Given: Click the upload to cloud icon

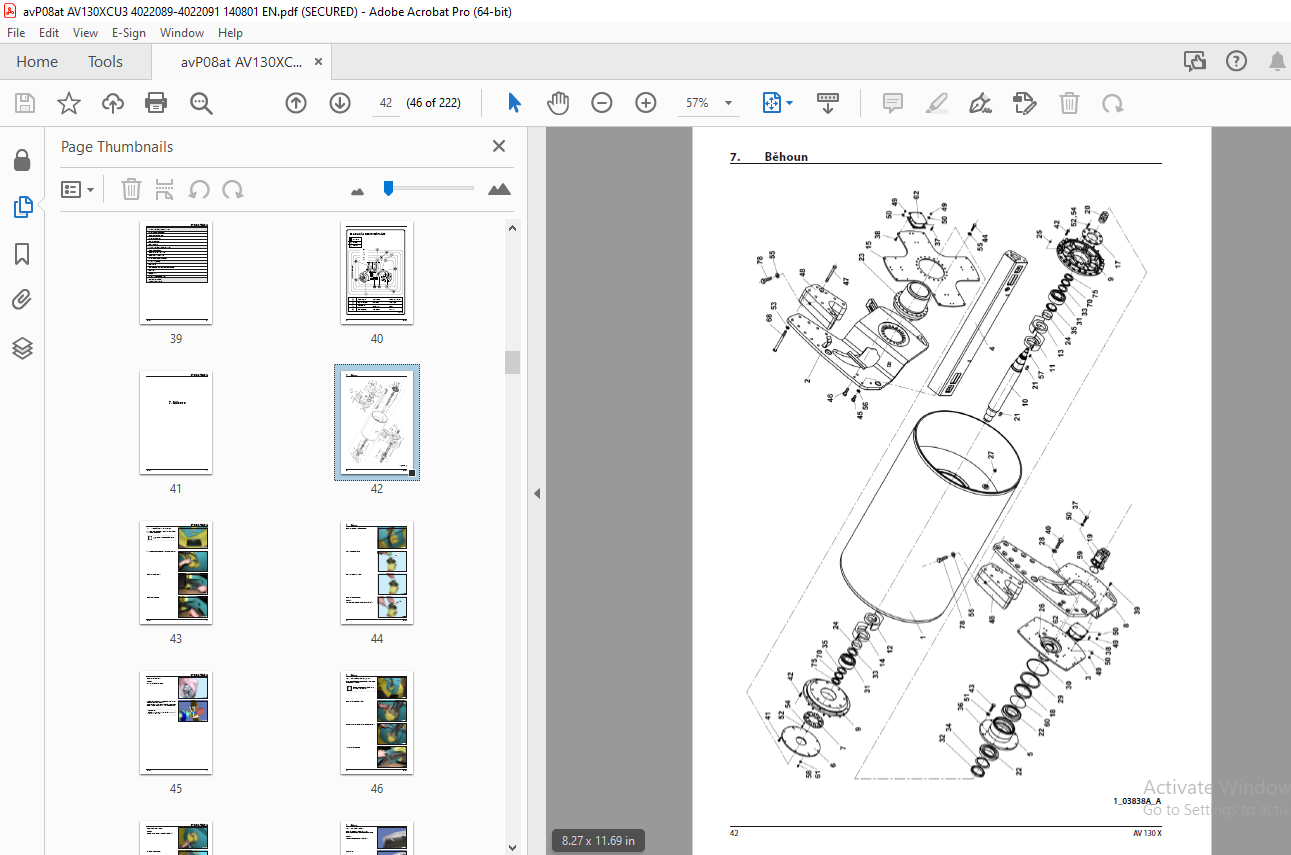Looking at the screenshot, I should point(113,103).
